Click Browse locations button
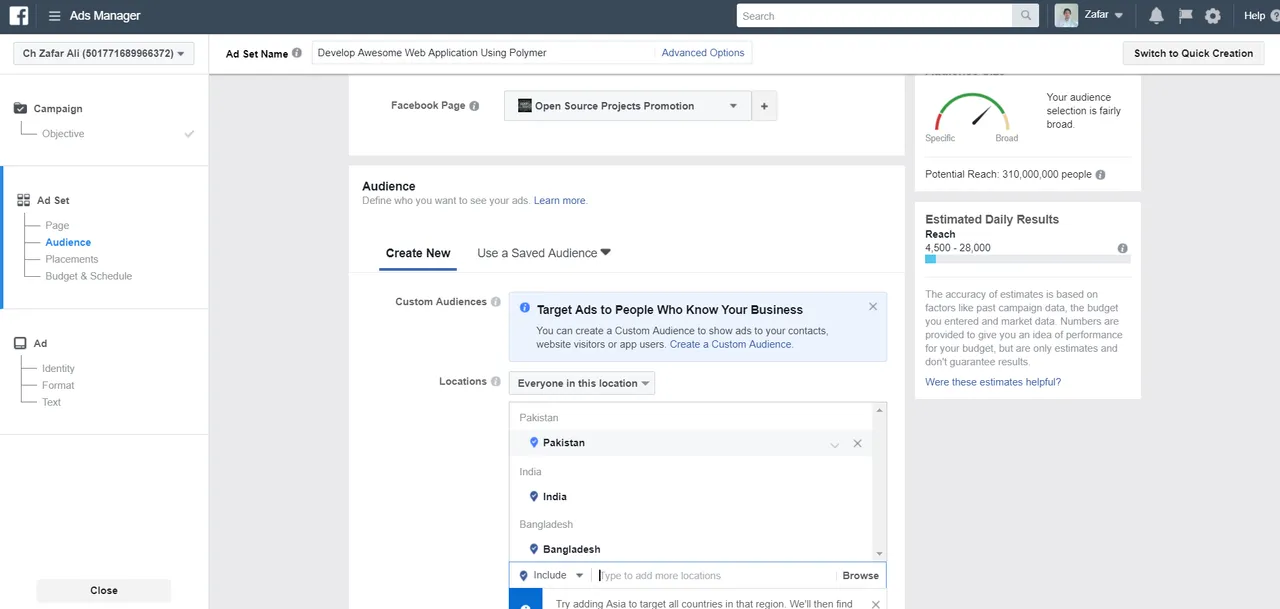The image size is (1280, 609). pyautogui.click(x=860, y=575)
